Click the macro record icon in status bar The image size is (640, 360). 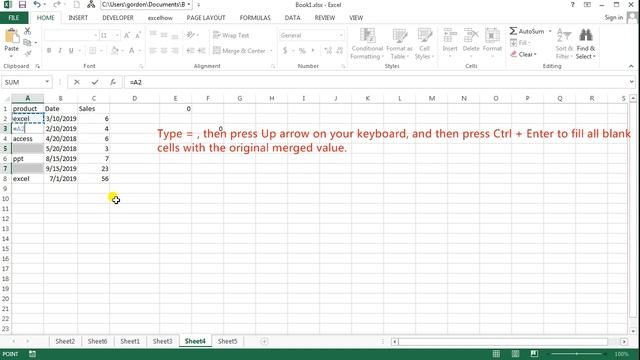pos(32,354)
